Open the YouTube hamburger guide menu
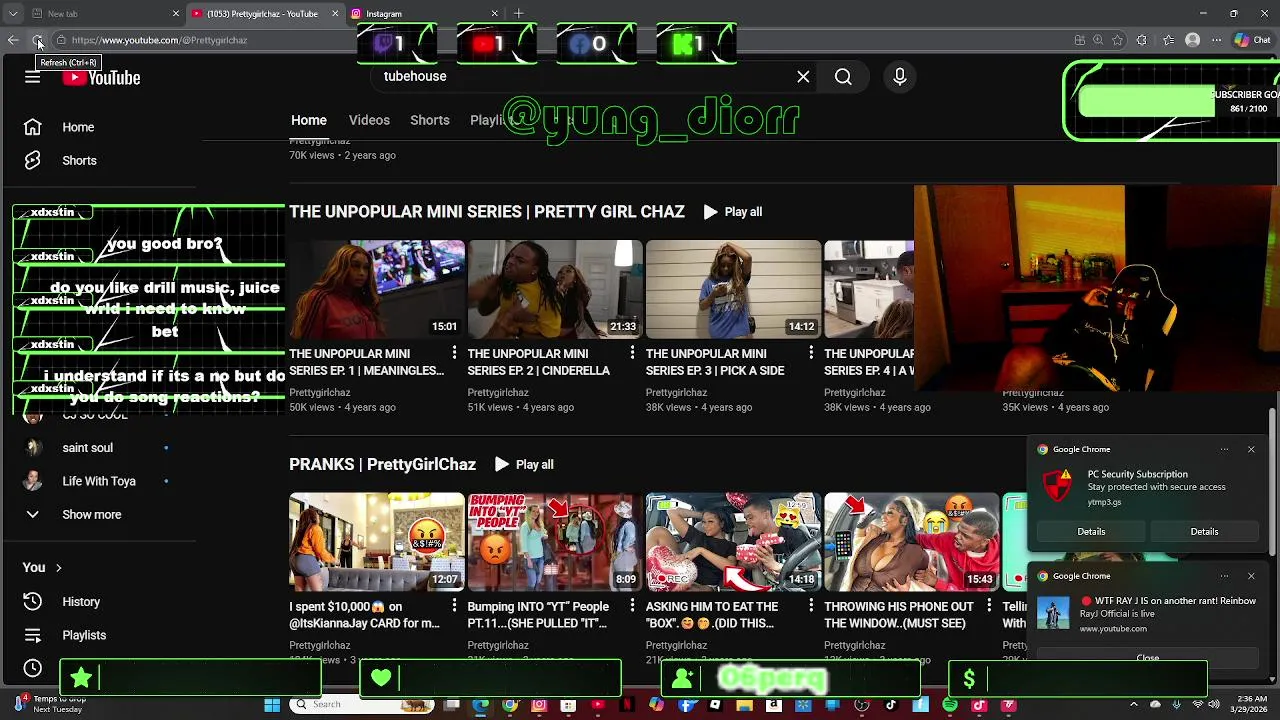 32,77
